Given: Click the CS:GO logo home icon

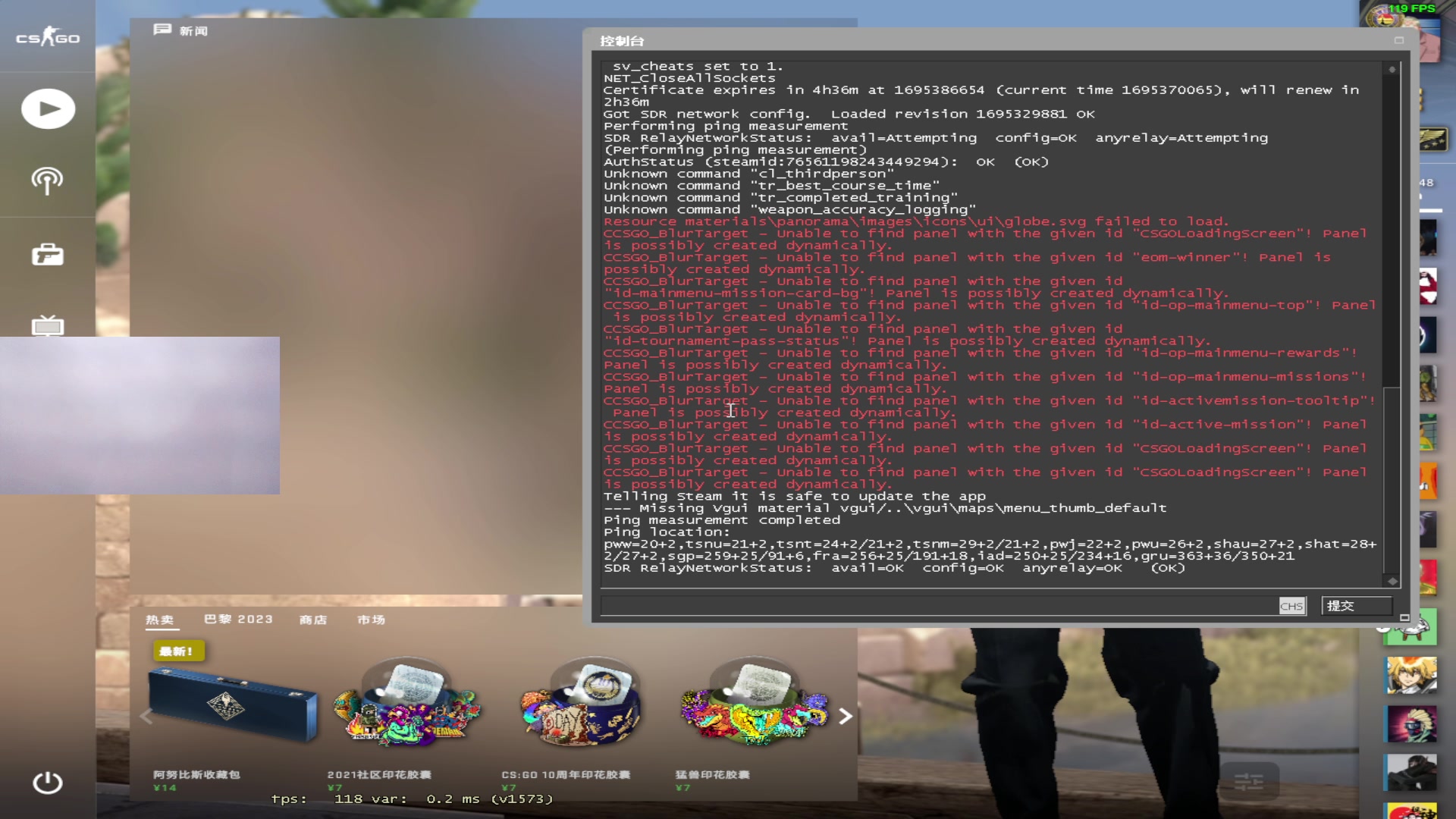Looking at the screenshot, I should 48,36.
